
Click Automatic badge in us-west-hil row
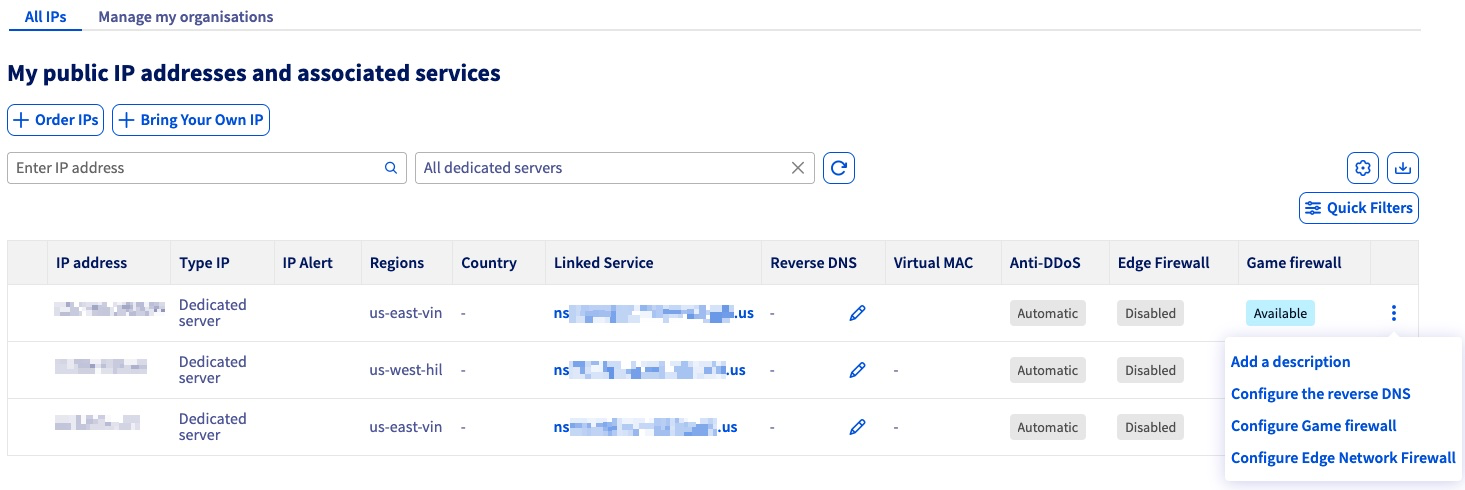1048,370
